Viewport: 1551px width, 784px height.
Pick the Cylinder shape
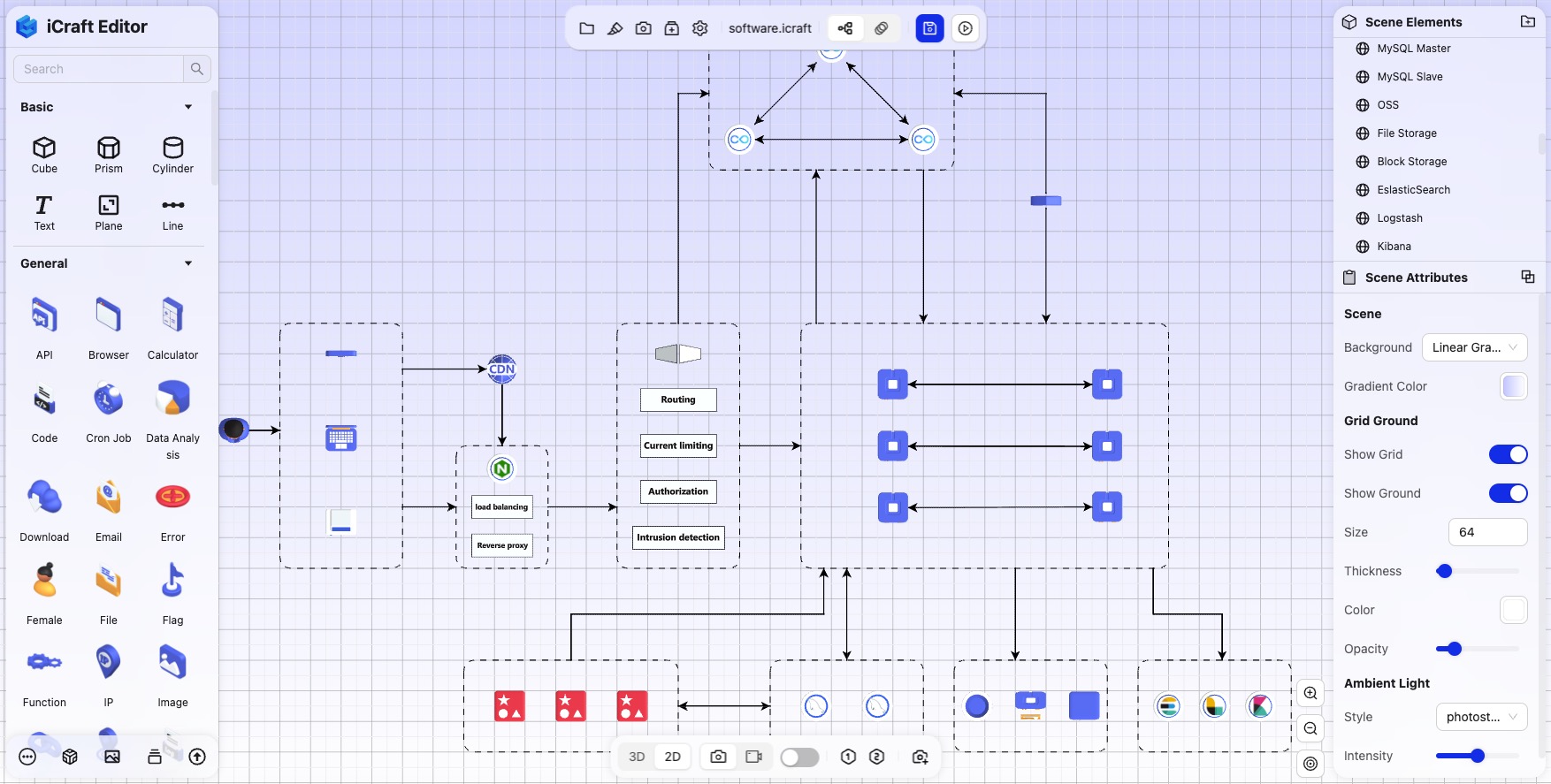click(x=172, y=155)
